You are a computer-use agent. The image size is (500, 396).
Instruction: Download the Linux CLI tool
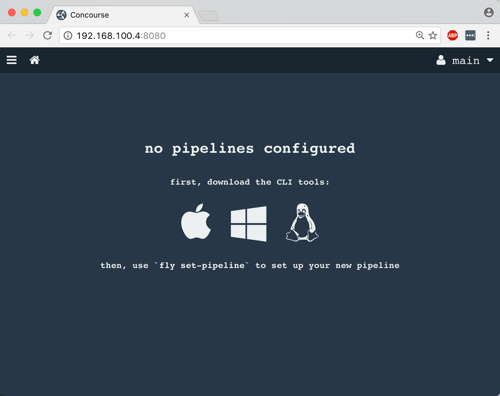point(302,223)
